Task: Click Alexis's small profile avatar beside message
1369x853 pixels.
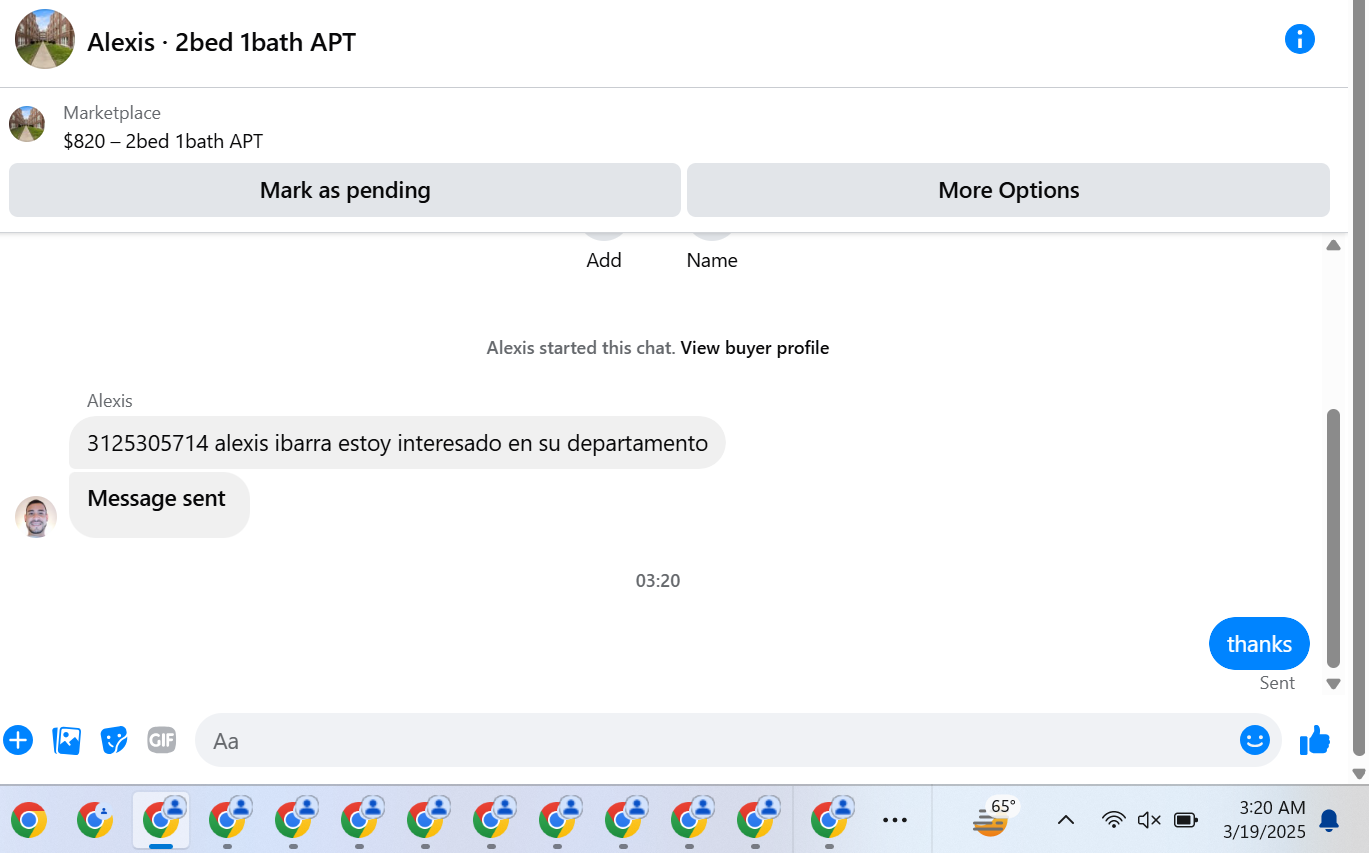Action: [x=36, y=517]
